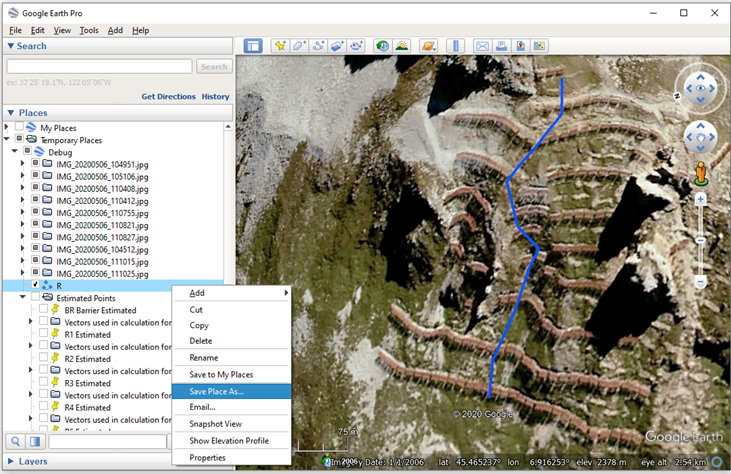Open the Ruler measuring tool

pyautogui.click(x=455, y=46)
